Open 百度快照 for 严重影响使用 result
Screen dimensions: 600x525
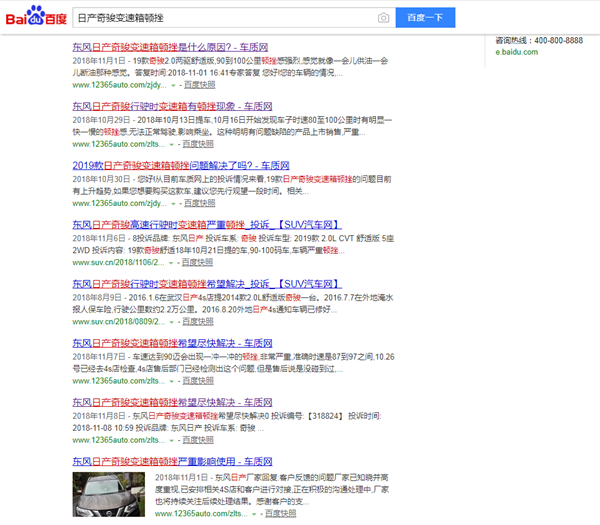[280, 514]
